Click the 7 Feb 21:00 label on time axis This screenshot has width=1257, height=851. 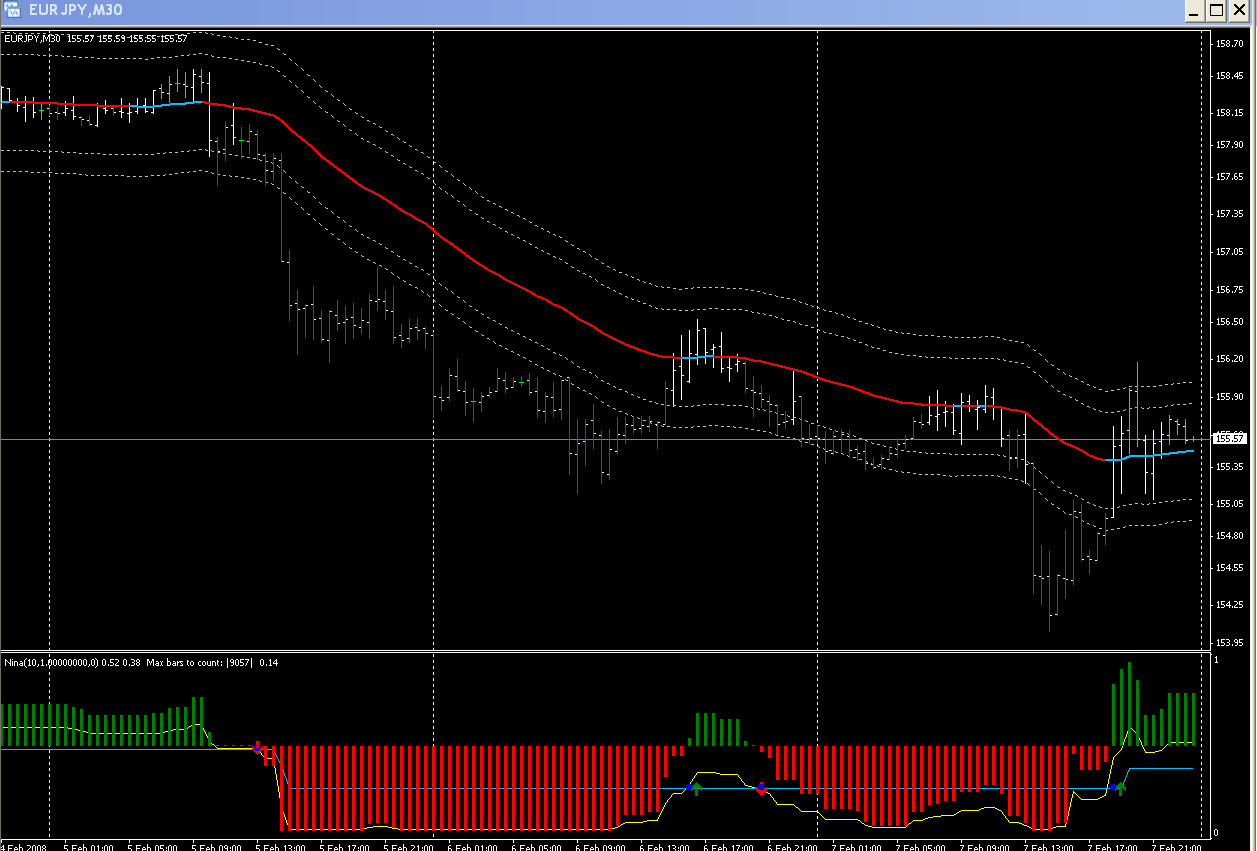[x=1175, y=845]
